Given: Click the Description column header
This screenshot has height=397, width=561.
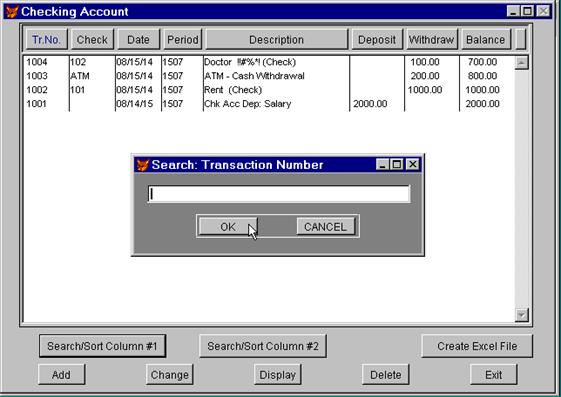Looking at the screenshot, I should pos(277,39).
